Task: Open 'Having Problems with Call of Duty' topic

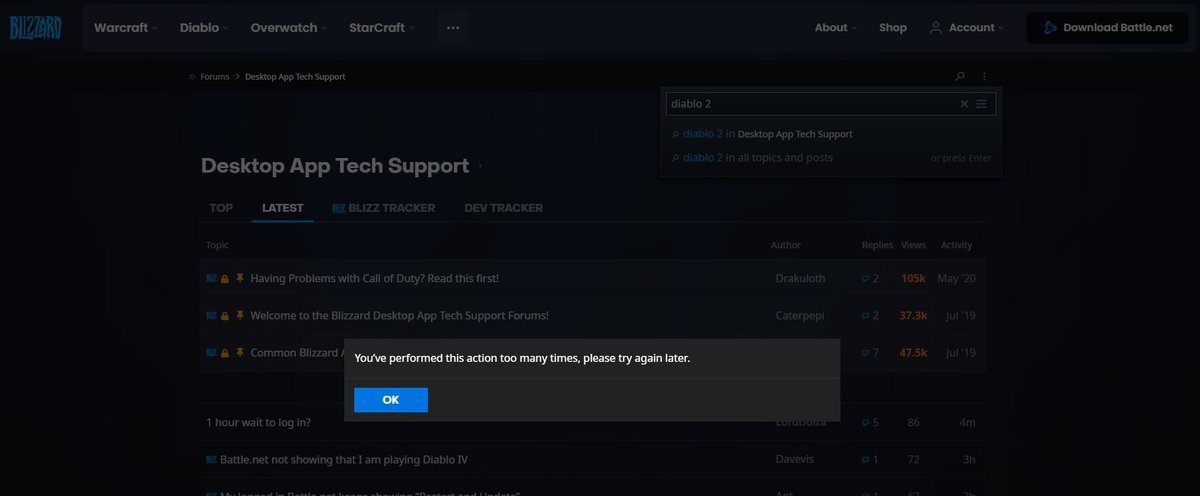Action: tap(374, 278)
